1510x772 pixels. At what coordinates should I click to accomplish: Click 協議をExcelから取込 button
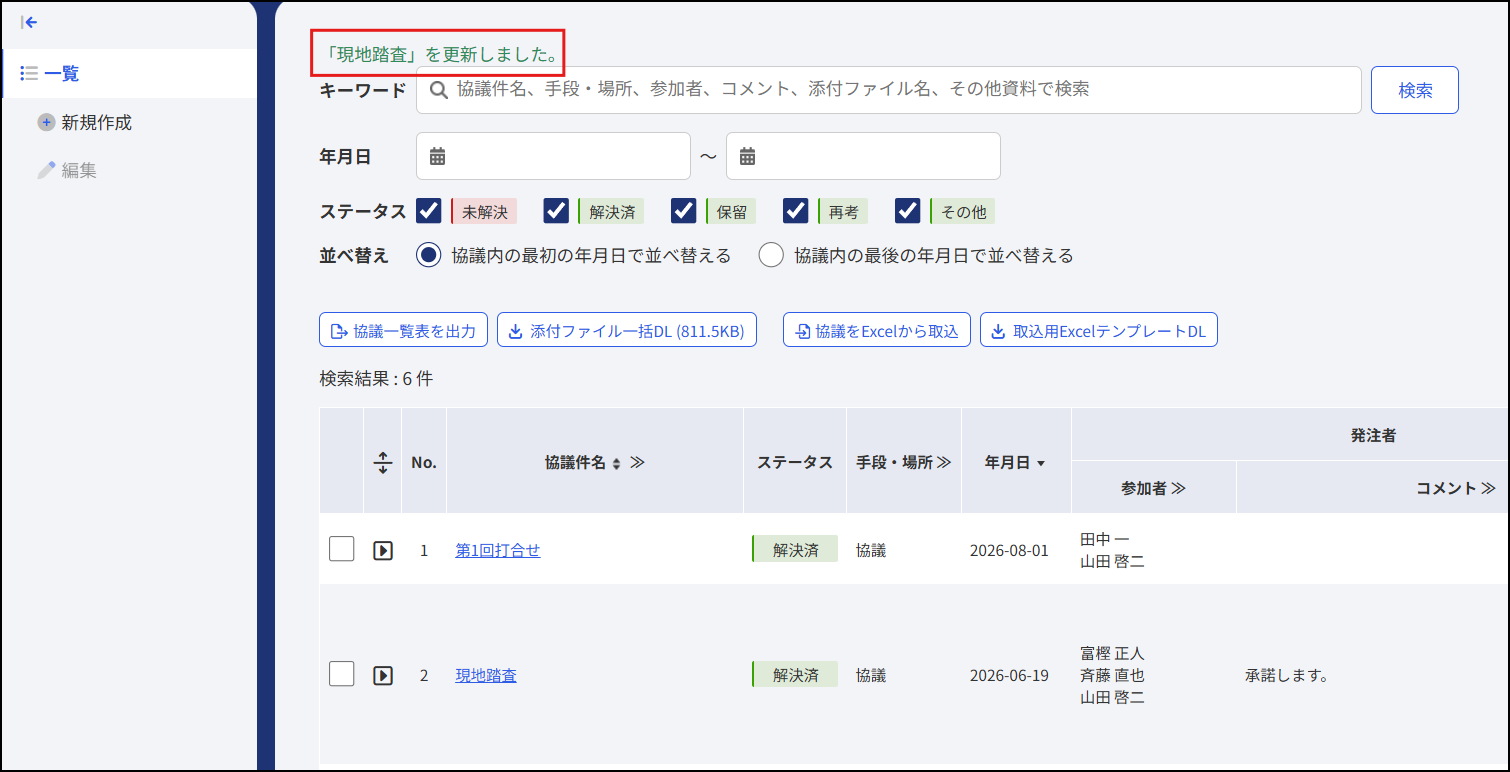click(x=877, y=331)
